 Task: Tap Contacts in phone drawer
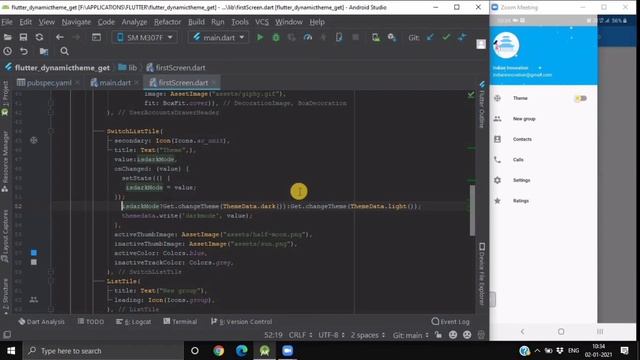[522, 139]
